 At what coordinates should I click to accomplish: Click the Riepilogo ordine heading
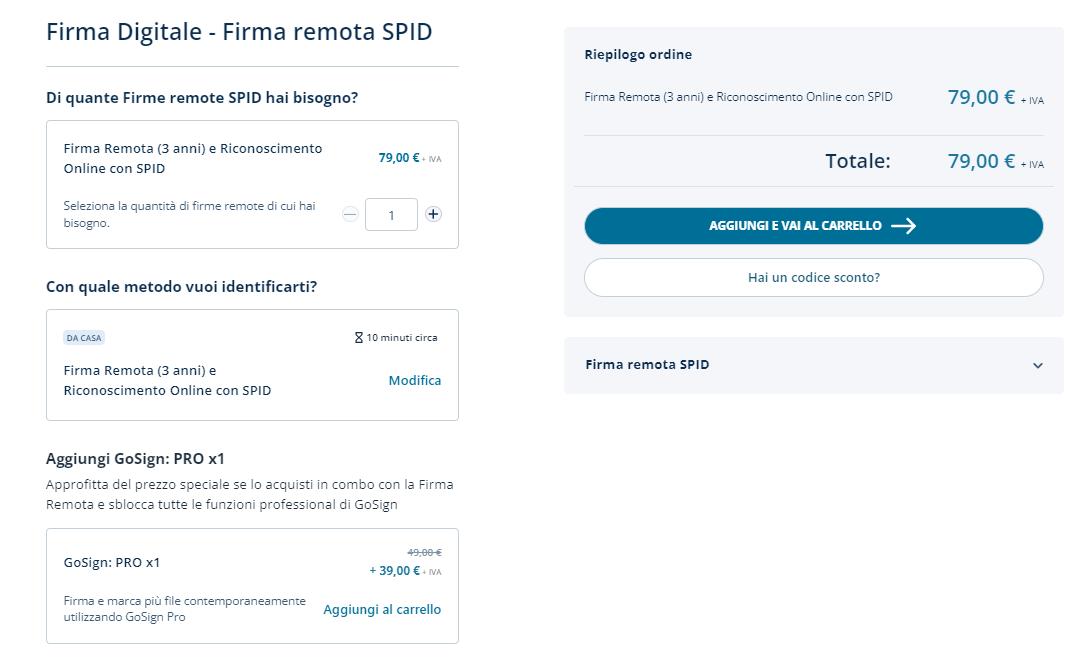point(638,55)
